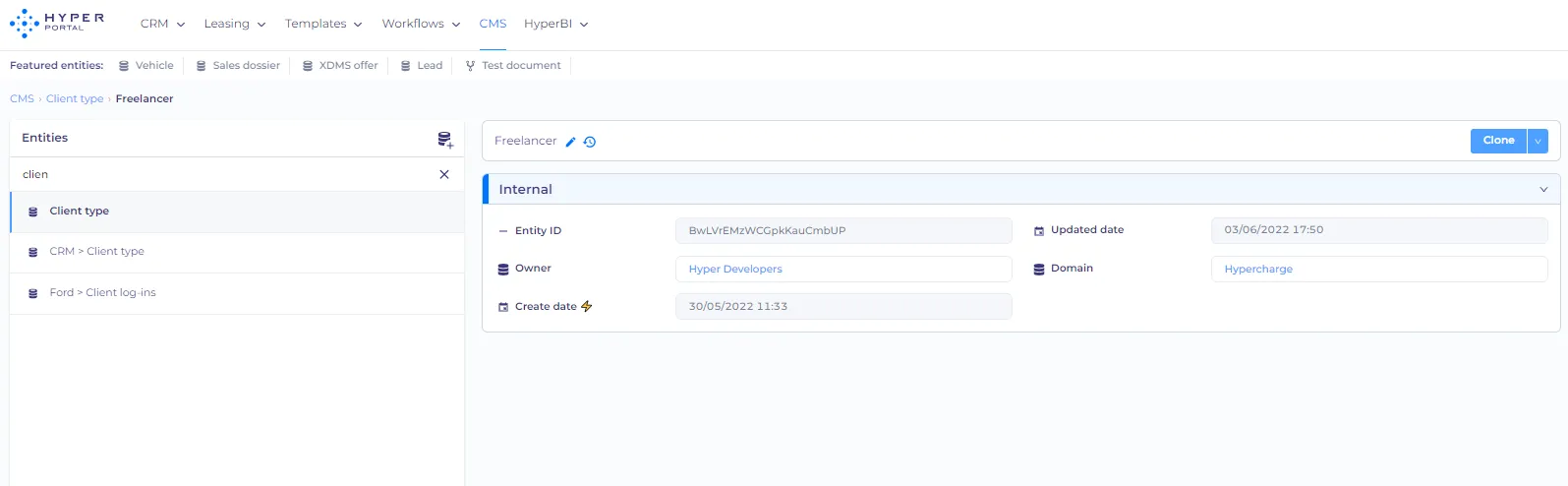Click the database icon beside Client type
Image resolution: width=1568 pixels, height=486 pixels.
point(33,212)
